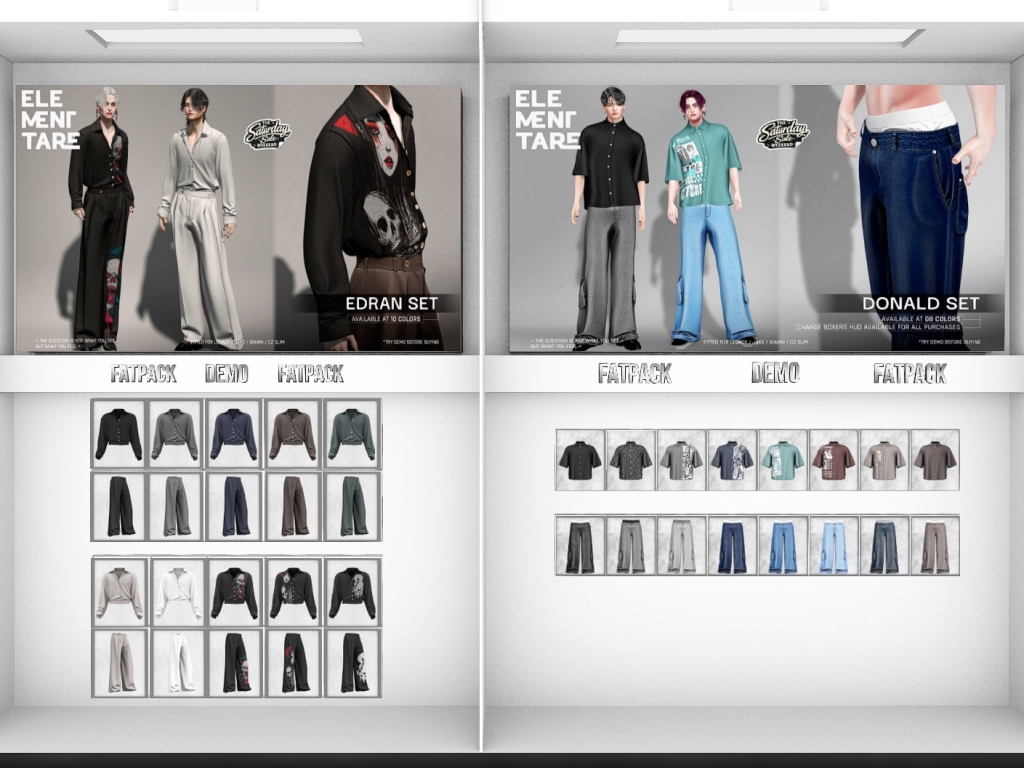Choose the gray Edran shirt swatch
Viewport: 1024px width, 768px height.
[176, 435]
